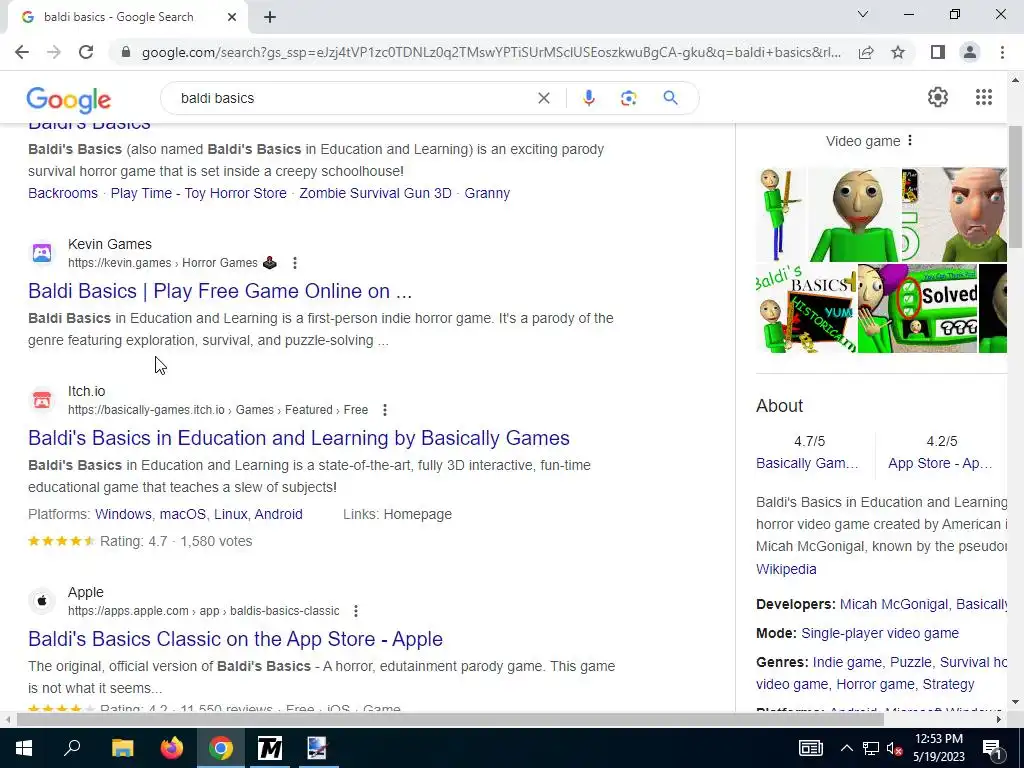The width and height of the screenshot is (1024, 768).
Task: Open more options for Kevin Games result
Action: point(295,263)
